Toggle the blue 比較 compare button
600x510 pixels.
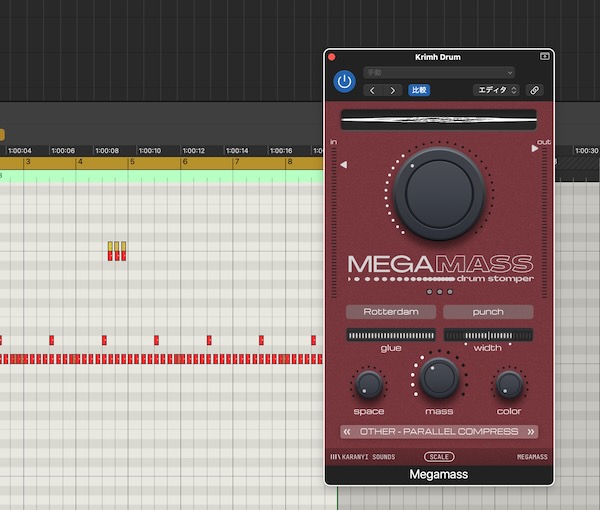point(419,90)
